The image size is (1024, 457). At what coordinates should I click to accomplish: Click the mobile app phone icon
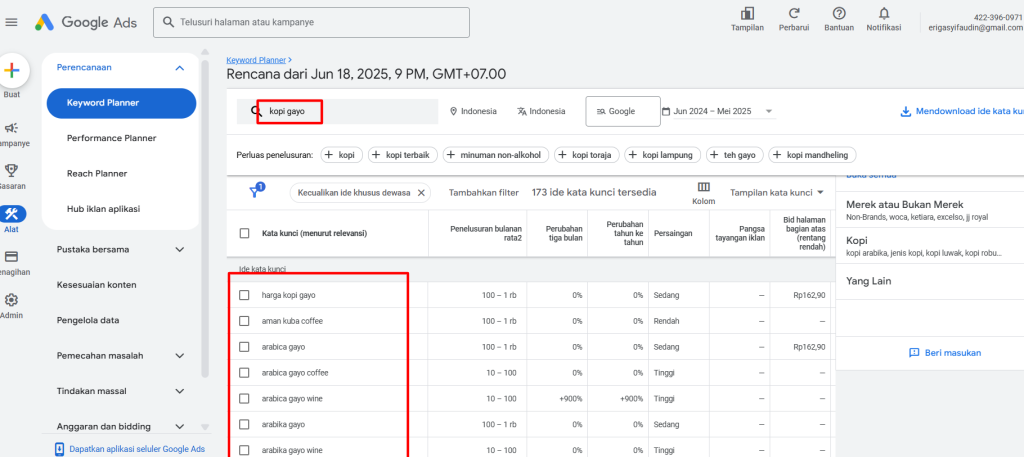click(x=59, y=449)
